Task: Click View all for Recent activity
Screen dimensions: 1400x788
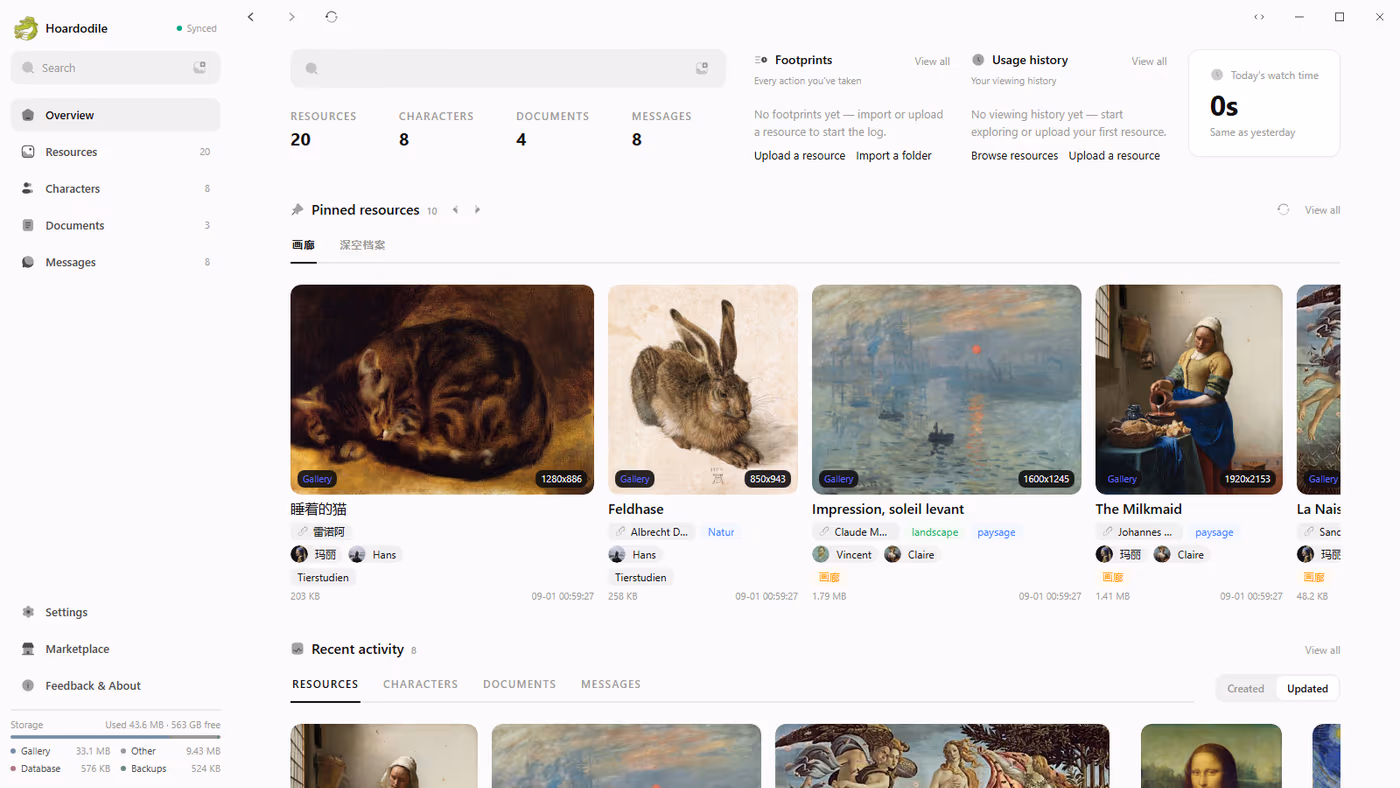Action: click(x=1322, y=650)
